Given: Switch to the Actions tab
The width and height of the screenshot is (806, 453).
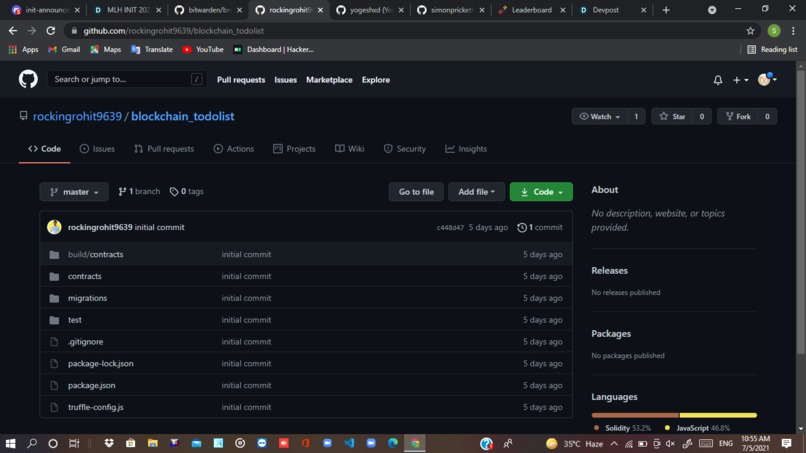Looking at the screenshot, I should click(234, 149).
